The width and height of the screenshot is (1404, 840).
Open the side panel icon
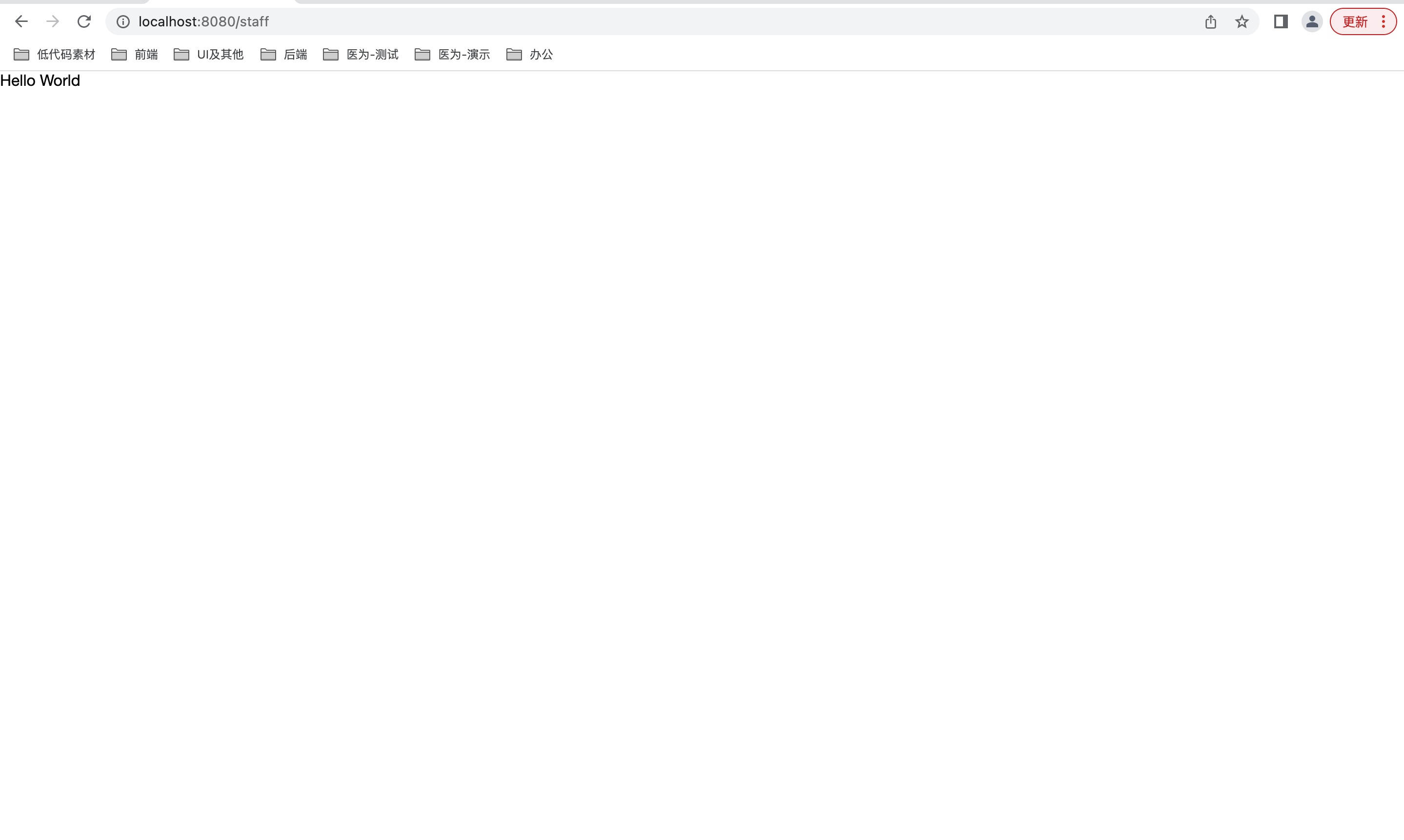coord(1280,21)
